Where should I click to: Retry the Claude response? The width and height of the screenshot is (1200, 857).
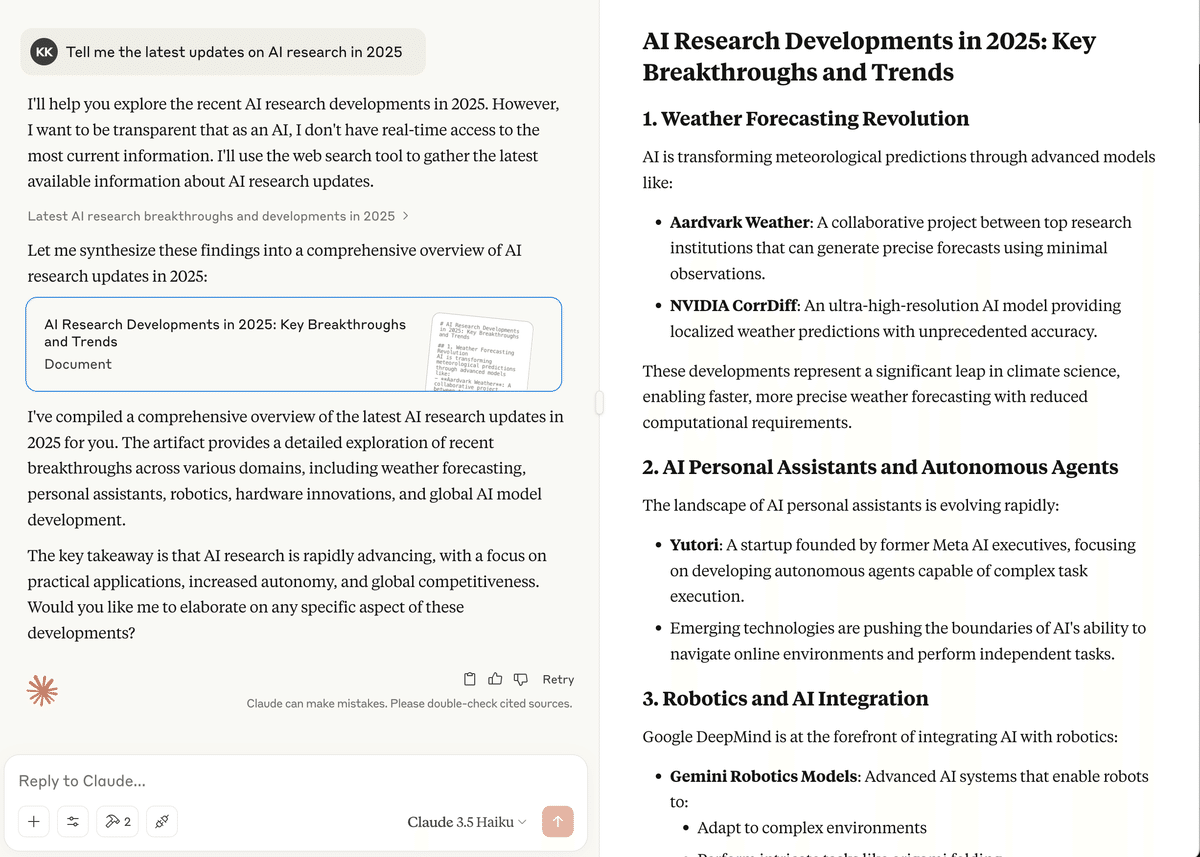pyautogui.click(x=558, y=679)
